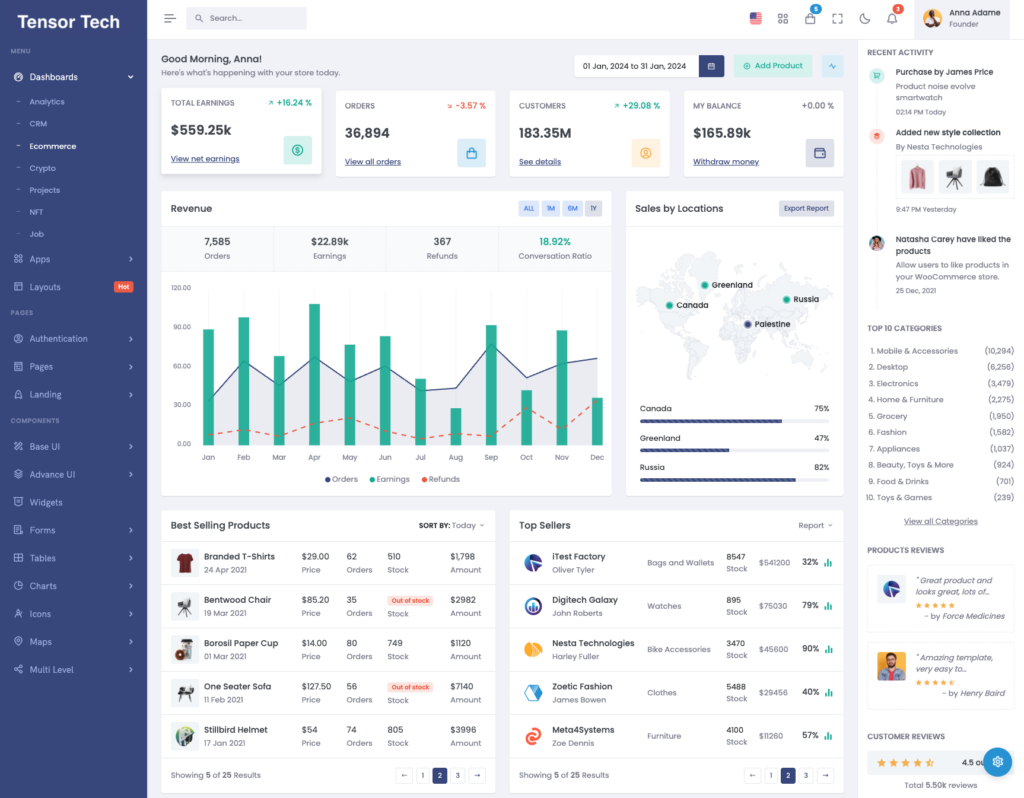Select the 6M Revenue filter

pyautogui.click(x=571, y=208)
